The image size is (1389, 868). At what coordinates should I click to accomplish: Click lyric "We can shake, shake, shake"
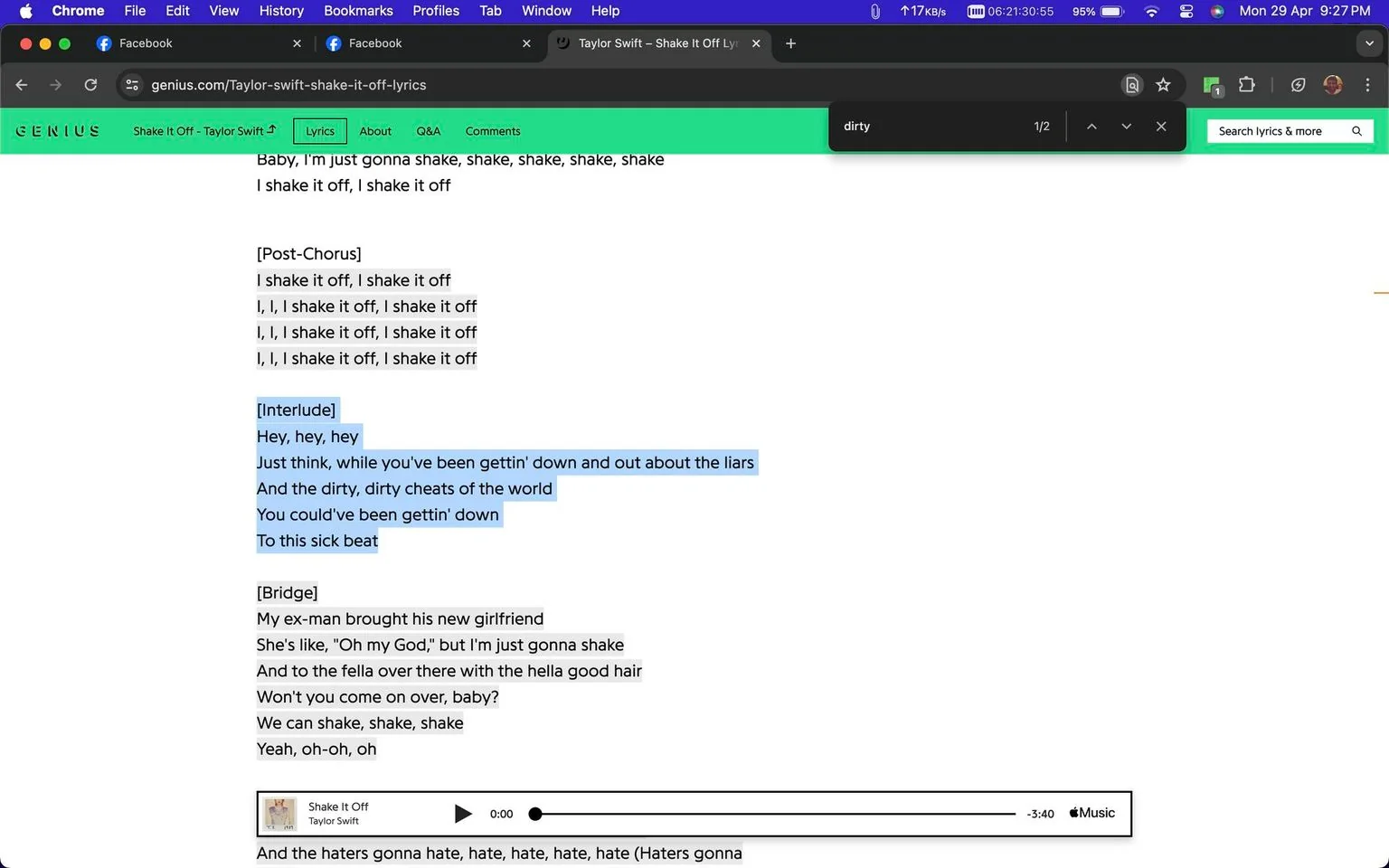coord(360,723)
